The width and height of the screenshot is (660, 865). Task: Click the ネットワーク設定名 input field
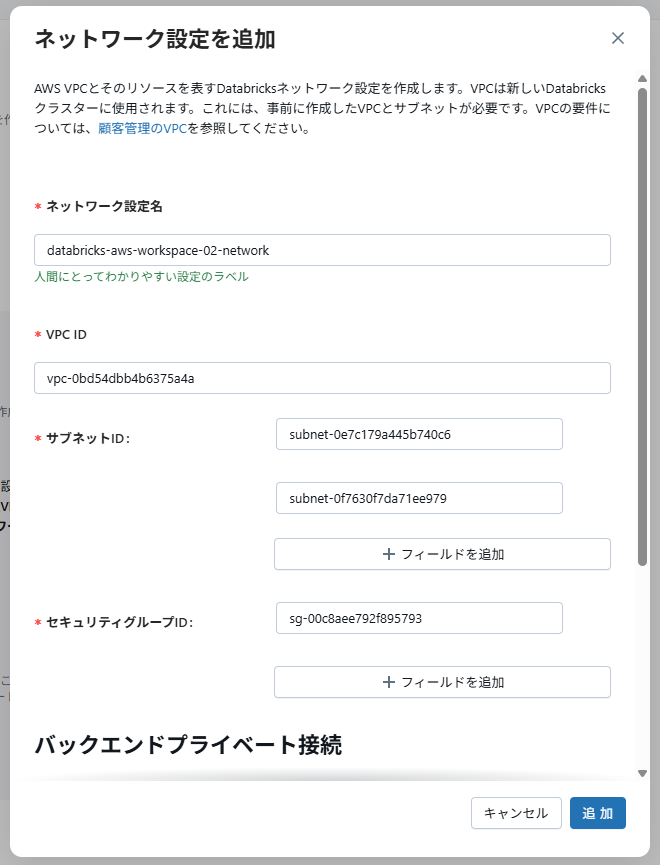322,250
